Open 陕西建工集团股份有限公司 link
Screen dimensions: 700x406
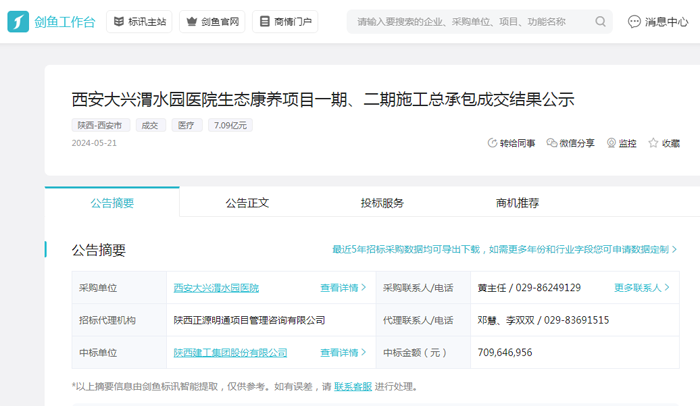pyautogui.click(x=230, y=353)
